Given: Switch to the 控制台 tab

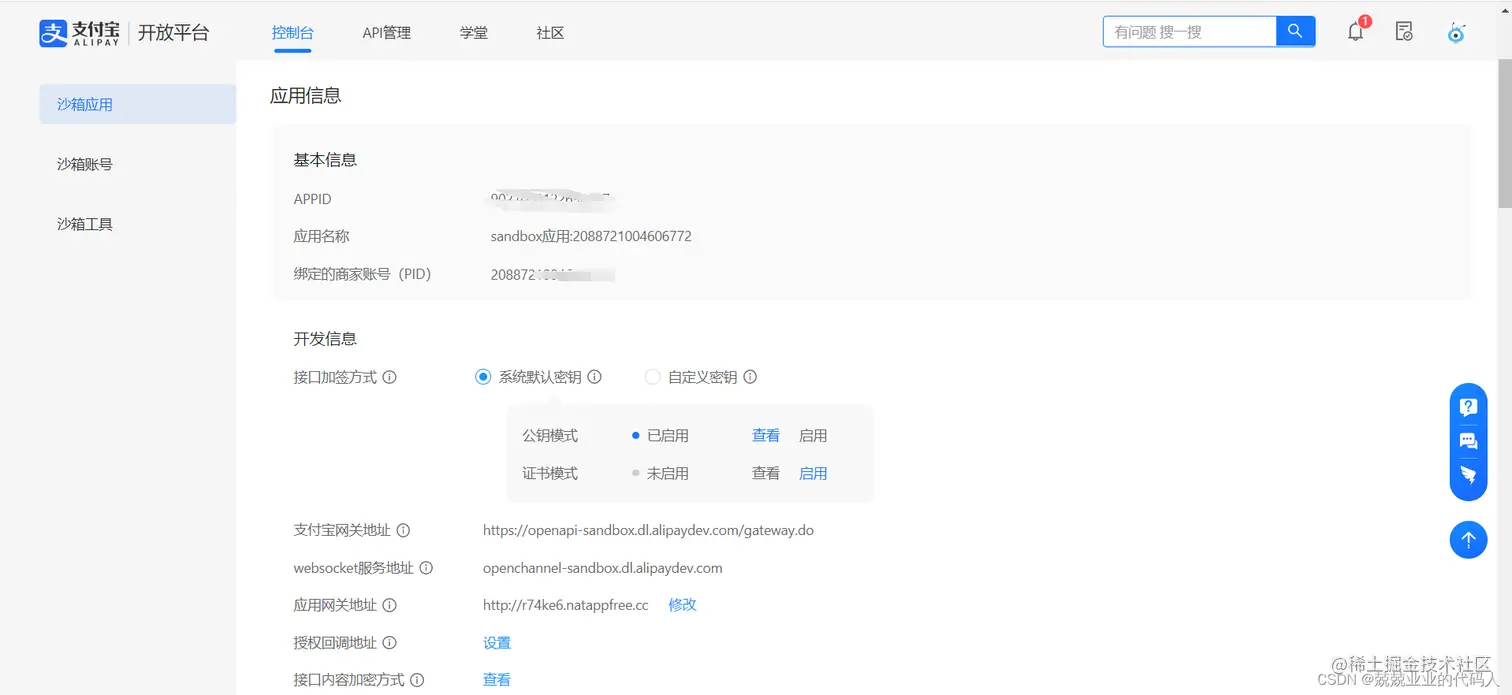Looking at the screenshot, I should click(x=293, y=33).
